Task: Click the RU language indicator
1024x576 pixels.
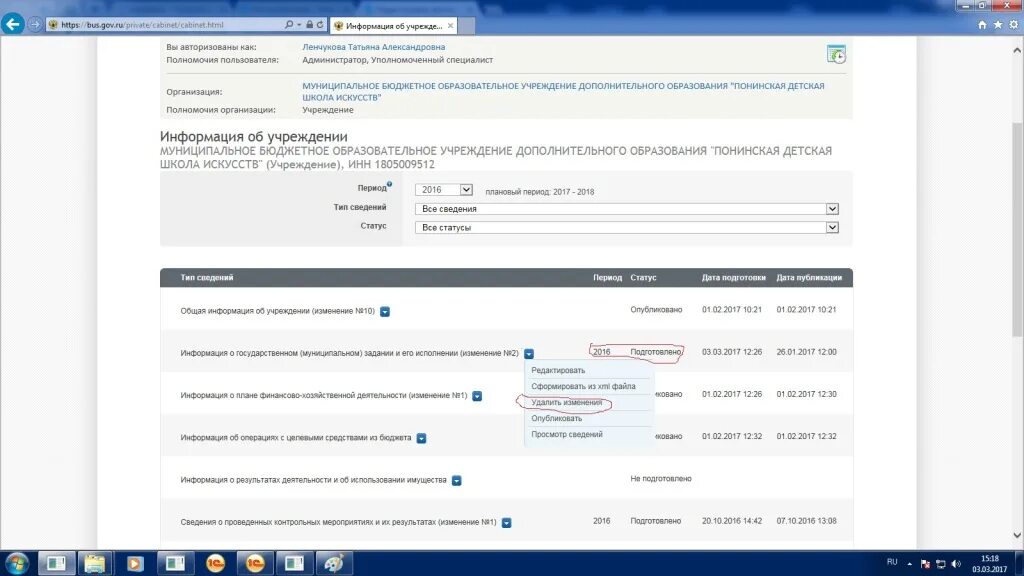Action: [892, 562]
